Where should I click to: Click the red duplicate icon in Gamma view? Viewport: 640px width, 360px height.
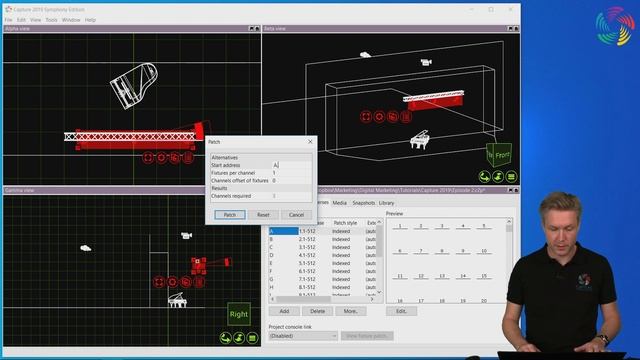point(186,282)
